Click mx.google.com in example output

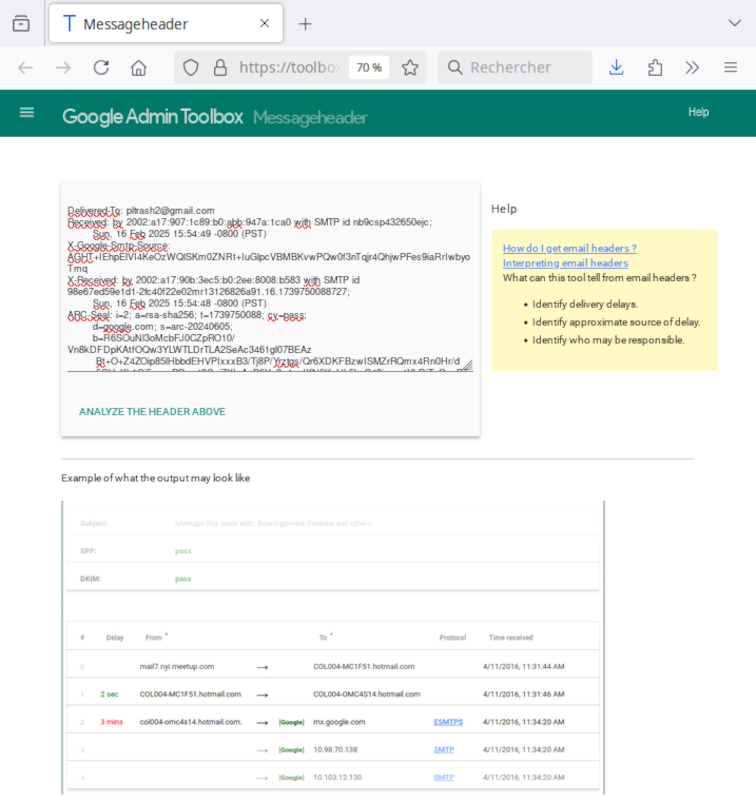pos(339,722)
